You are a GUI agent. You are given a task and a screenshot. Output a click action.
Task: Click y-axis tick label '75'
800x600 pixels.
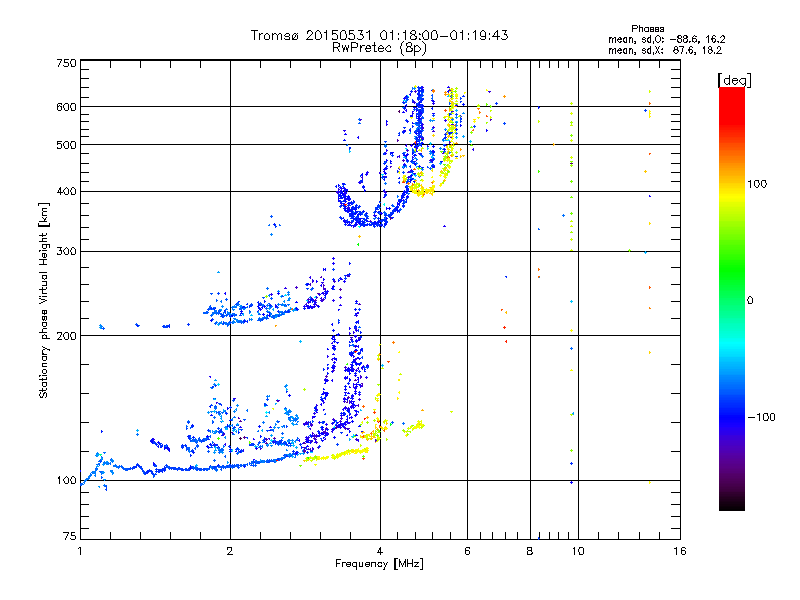[x=70, y=536]
